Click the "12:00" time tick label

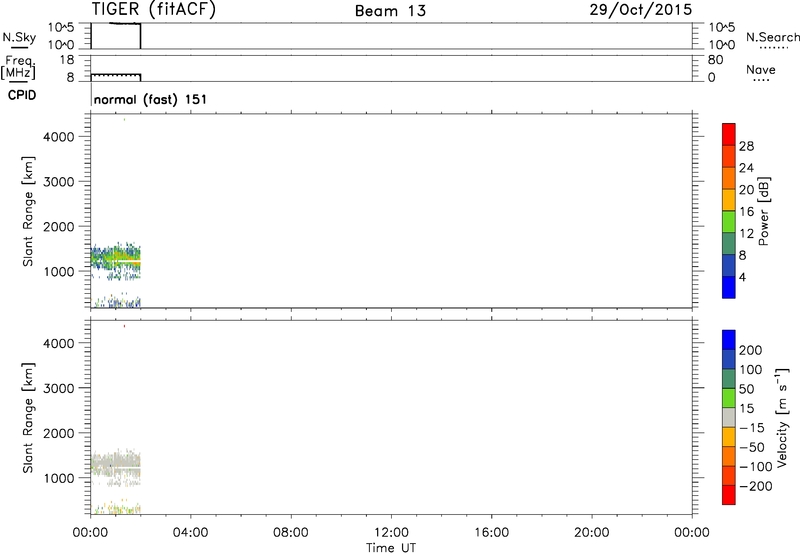click(x=391, y=533)
